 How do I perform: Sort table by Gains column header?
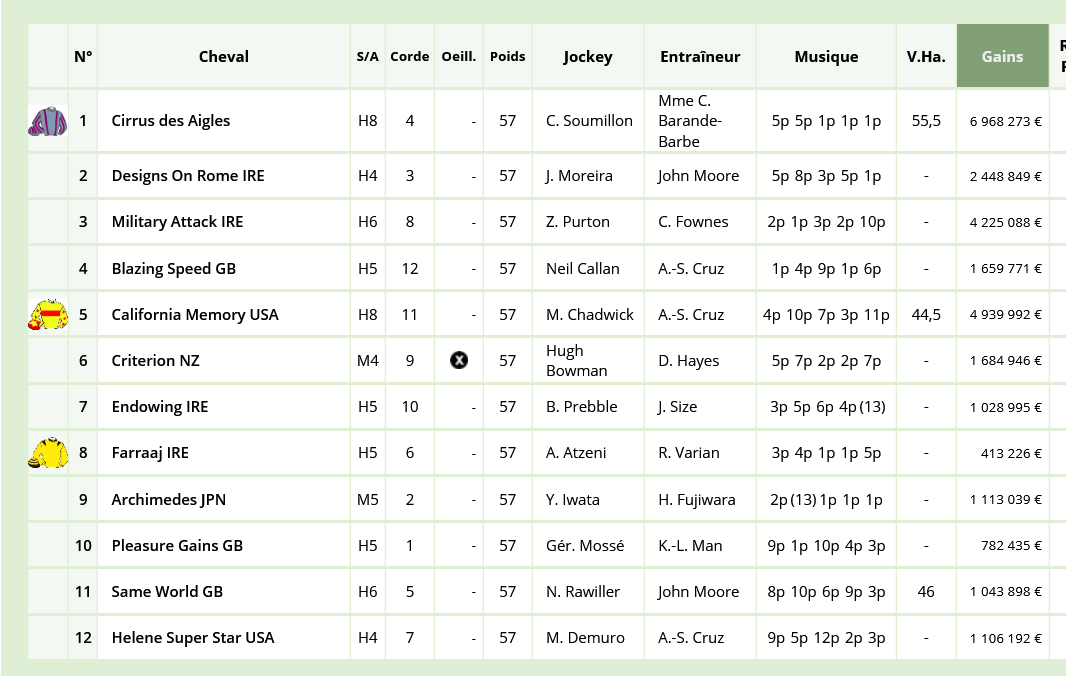point(1003,56)
